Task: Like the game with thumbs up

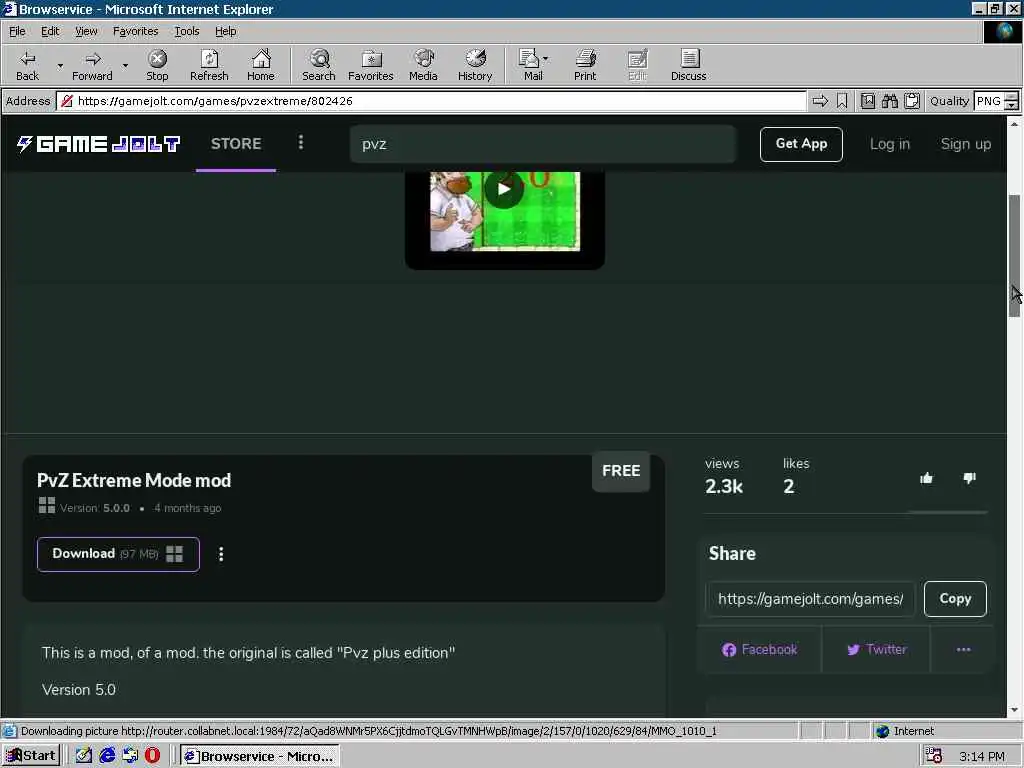Action: click(926, 479)
